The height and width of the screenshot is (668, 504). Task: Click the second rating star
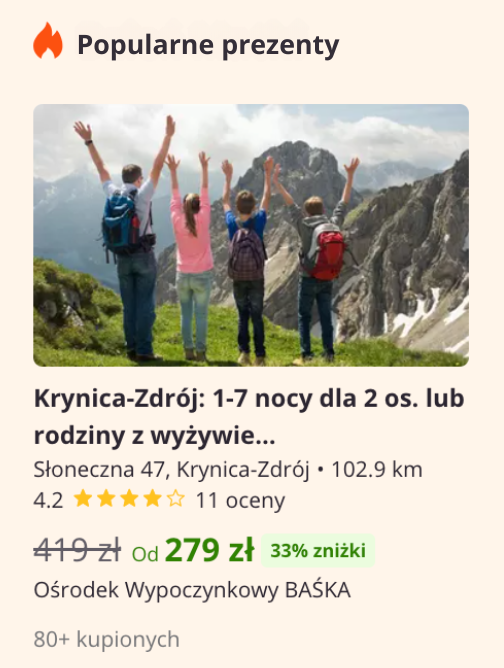[x=106, y=498]
